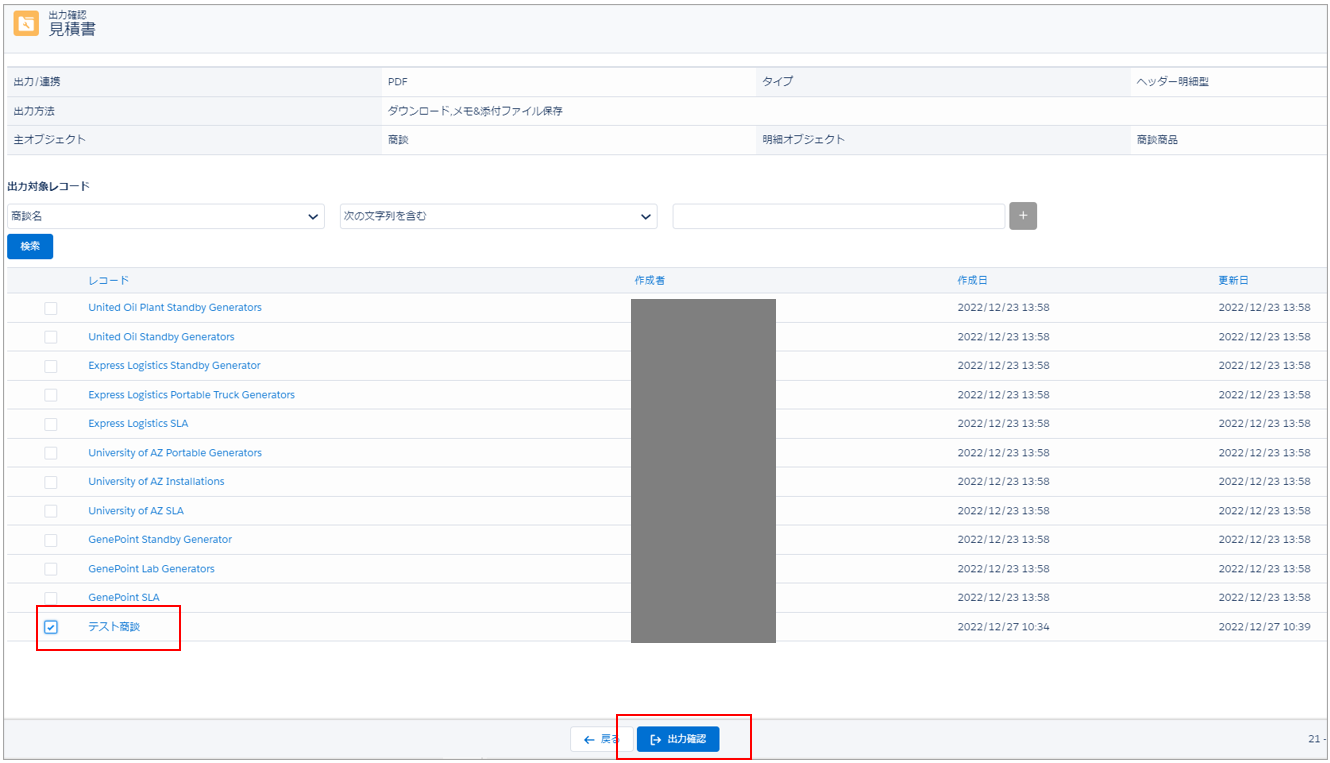Check United Oil Plant Standby Generators checkbox
Viewport: 1330px width, 763px height.
(x=51, y=308)
